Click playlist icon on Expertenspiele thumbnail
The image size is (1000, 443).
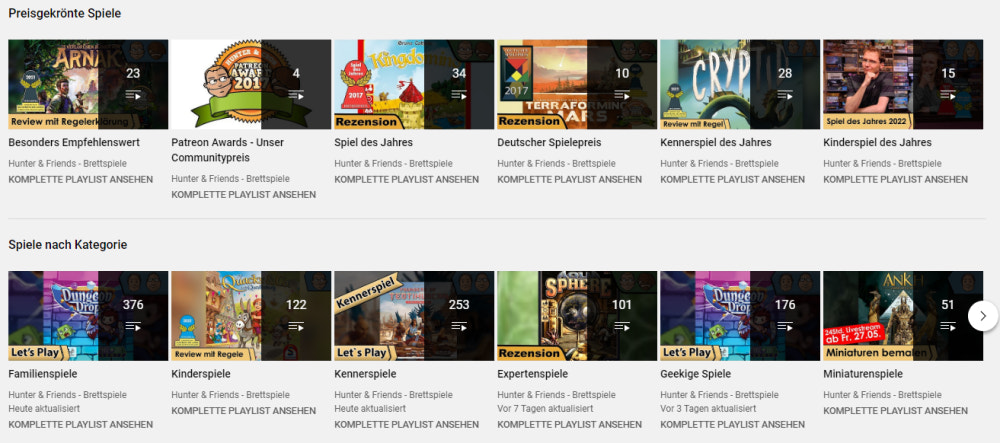tap(622, 326)
